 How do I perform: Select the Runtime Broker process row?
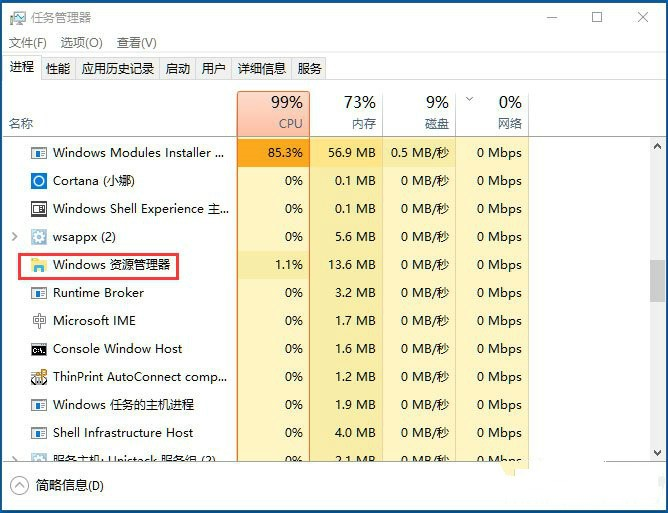pyautogui.click(x=98, y=293)
